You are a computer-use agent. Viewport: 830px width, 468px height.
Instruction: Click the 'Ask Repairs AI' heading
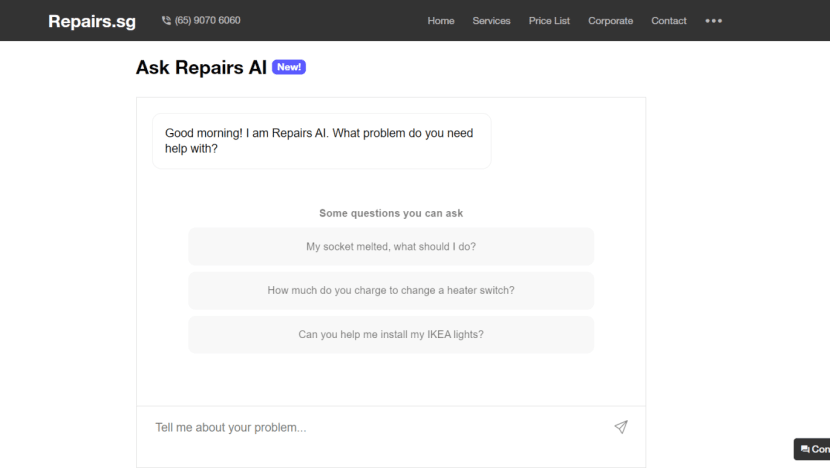201,68
